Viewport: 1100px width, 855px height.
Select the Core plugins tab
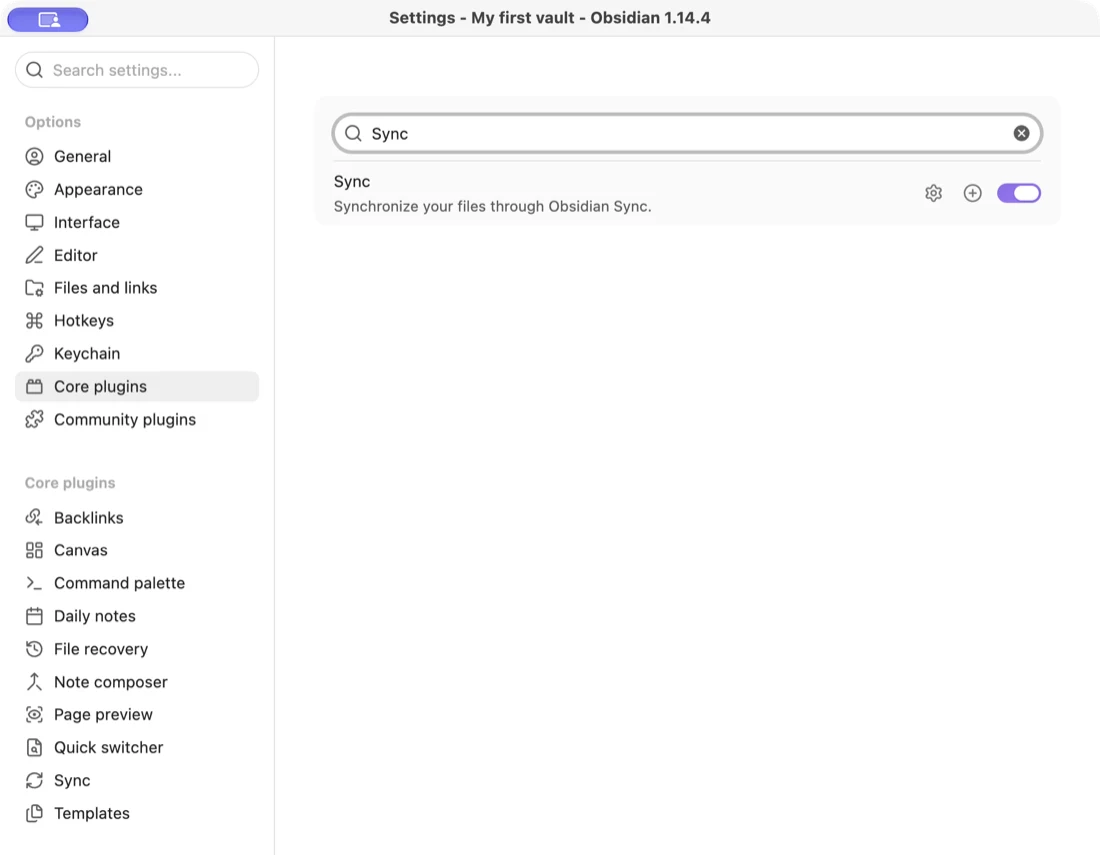[137, 386]
